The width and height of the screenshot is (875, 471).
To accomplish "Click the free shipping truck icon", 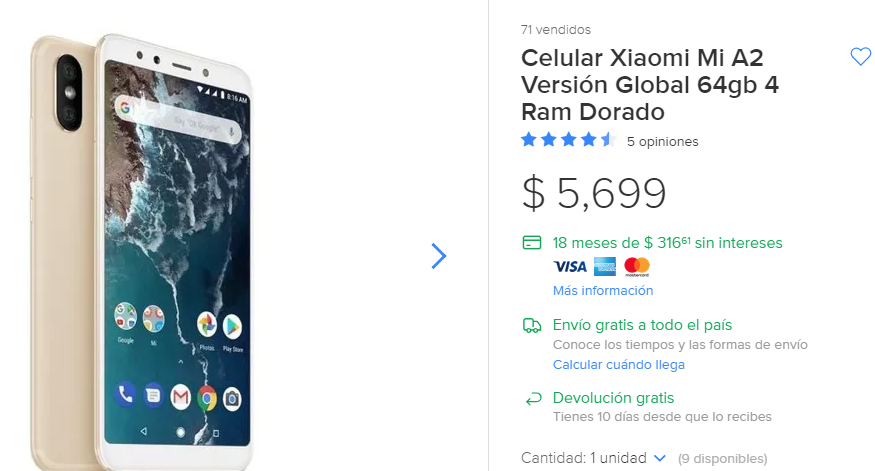I will point(532,325).
